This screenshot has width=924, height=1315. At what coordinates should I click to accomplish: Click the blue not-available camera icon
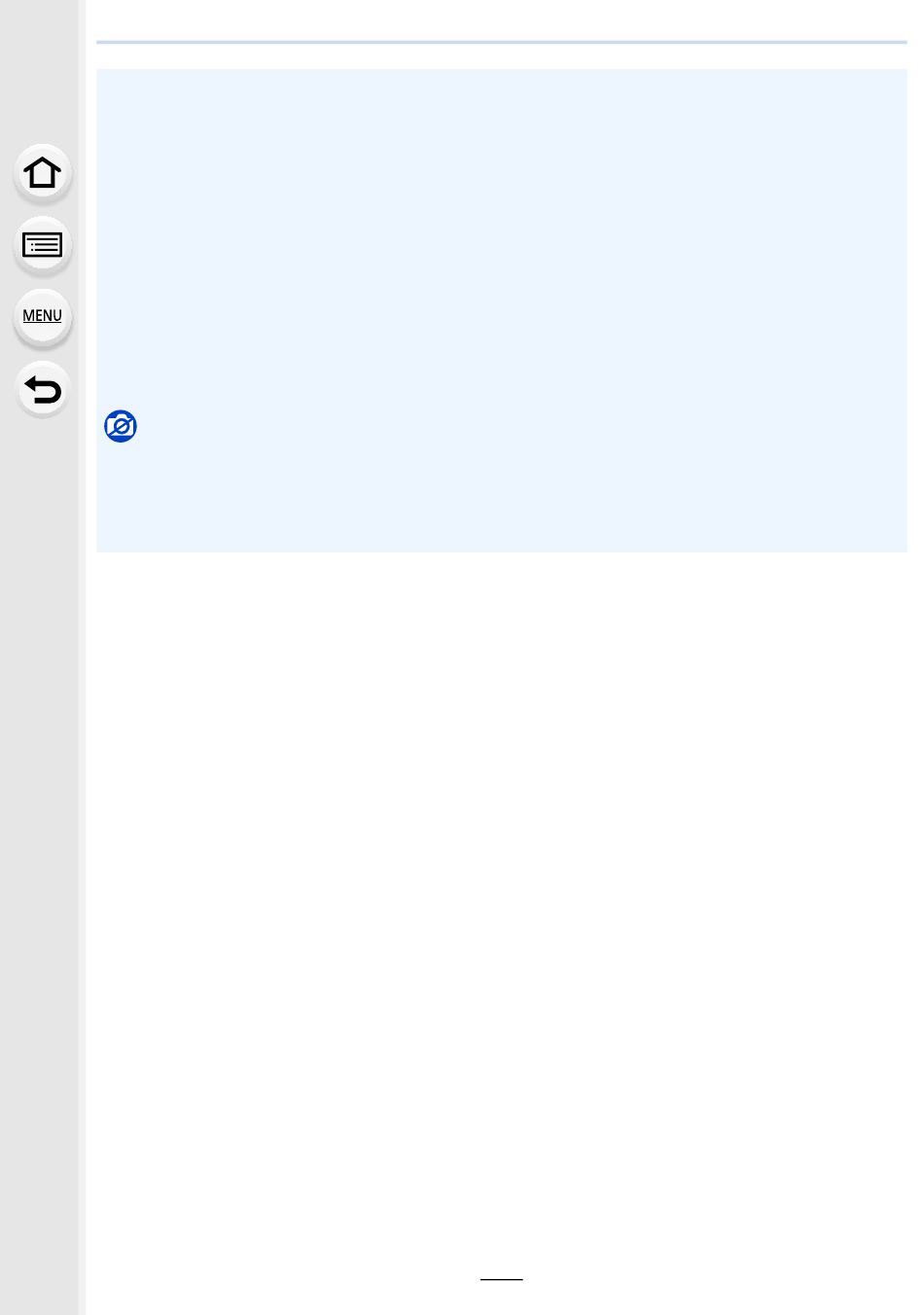pos(121,426)
